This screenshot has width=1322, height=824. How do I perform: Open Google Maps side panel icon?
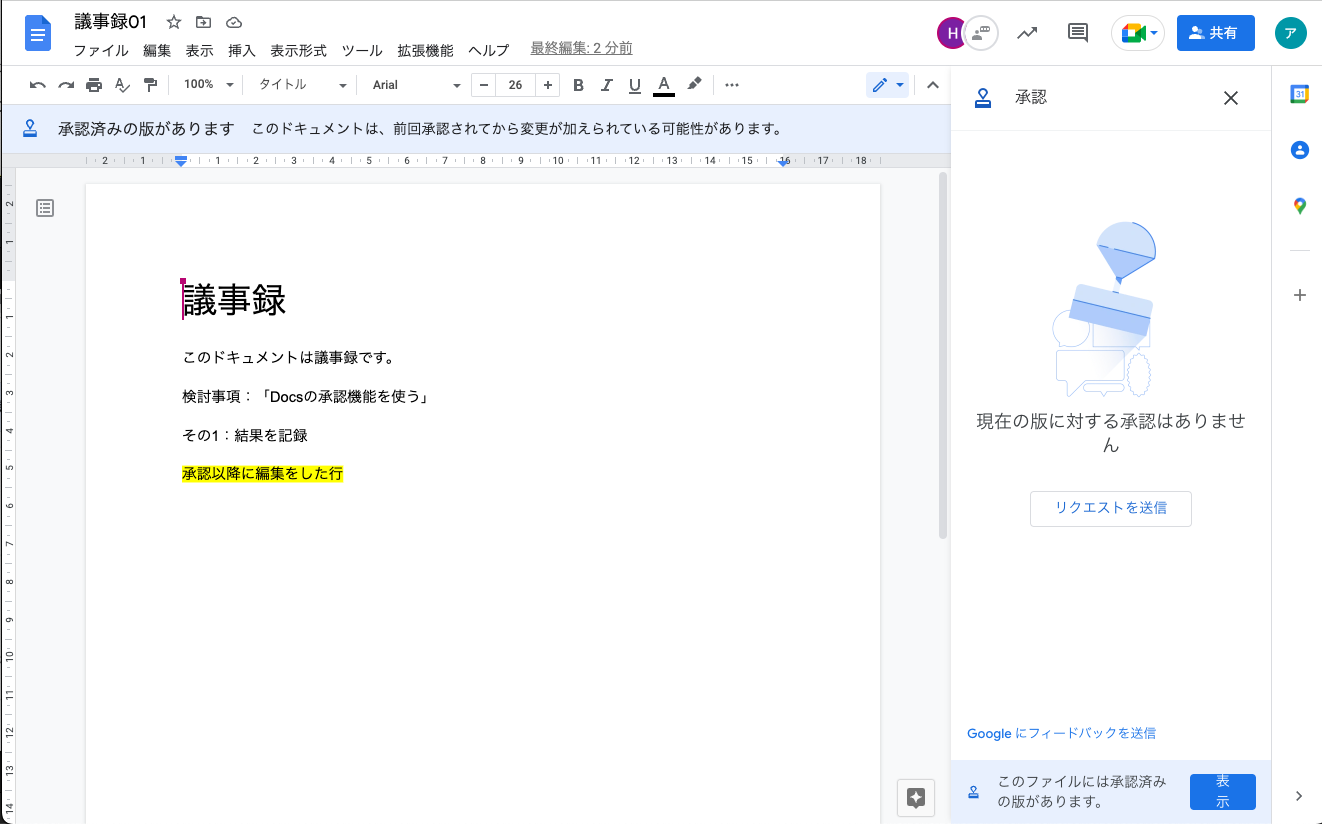coord(1299,206)
